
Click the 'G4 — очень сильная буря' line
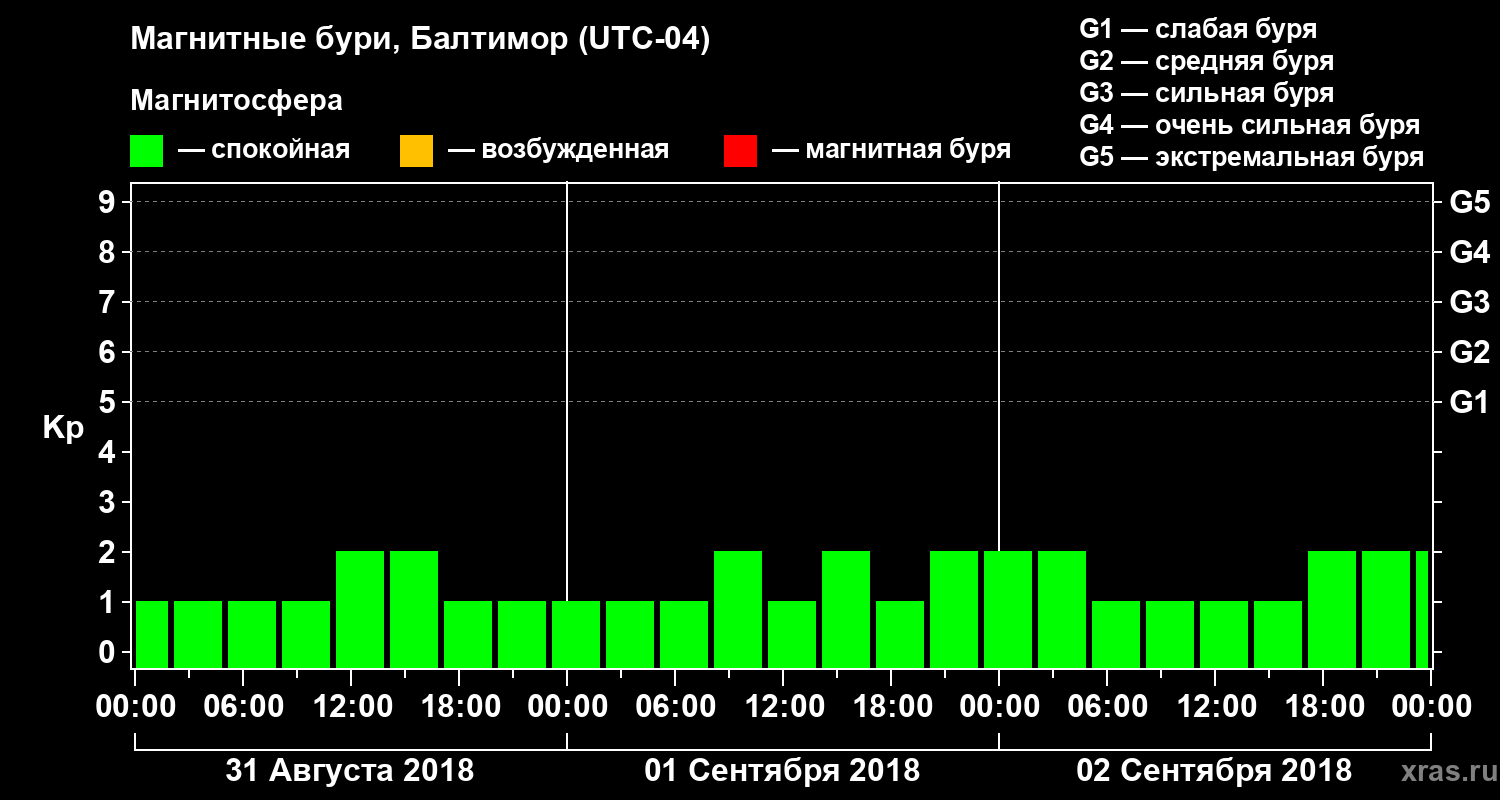pos(1249,125)
